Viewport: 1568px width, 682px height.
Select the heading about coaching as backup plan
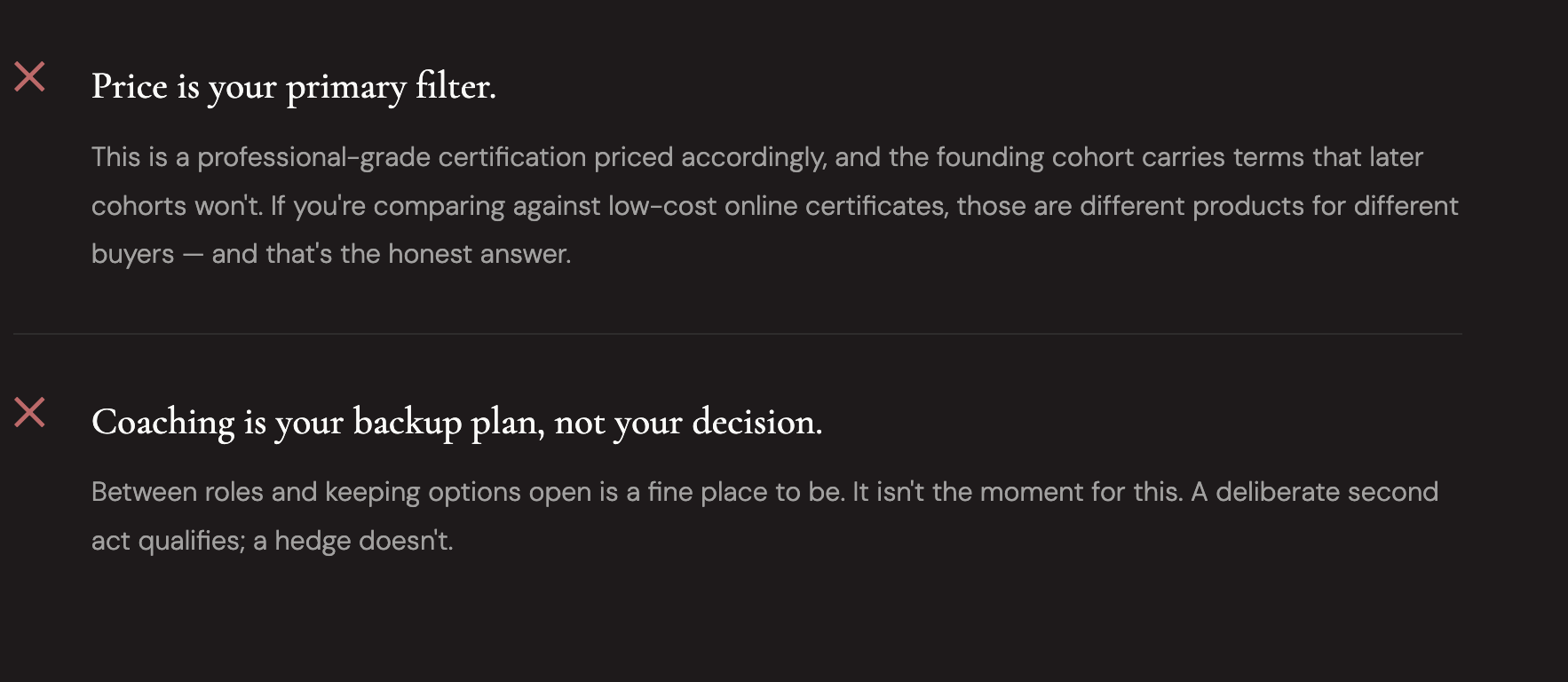(457, 422)
